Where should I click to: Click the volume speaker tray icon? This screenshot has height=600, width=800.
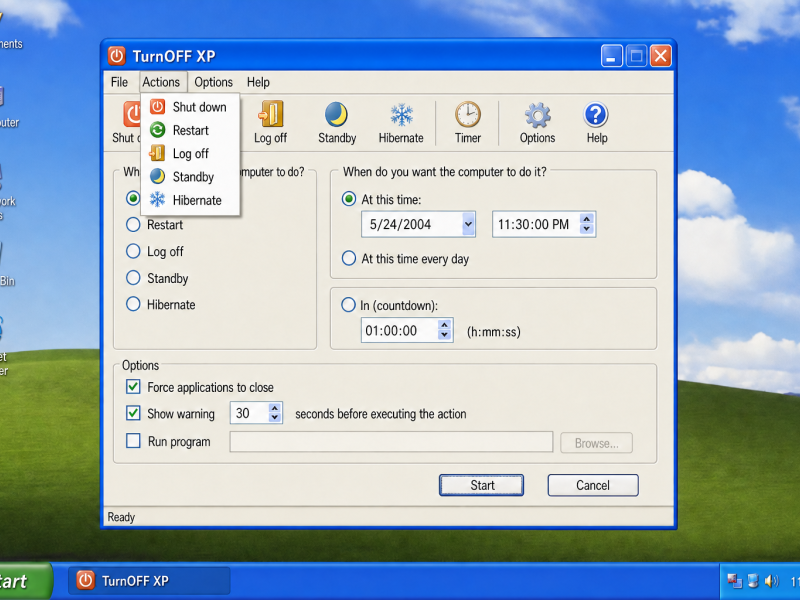pos(771,581)
